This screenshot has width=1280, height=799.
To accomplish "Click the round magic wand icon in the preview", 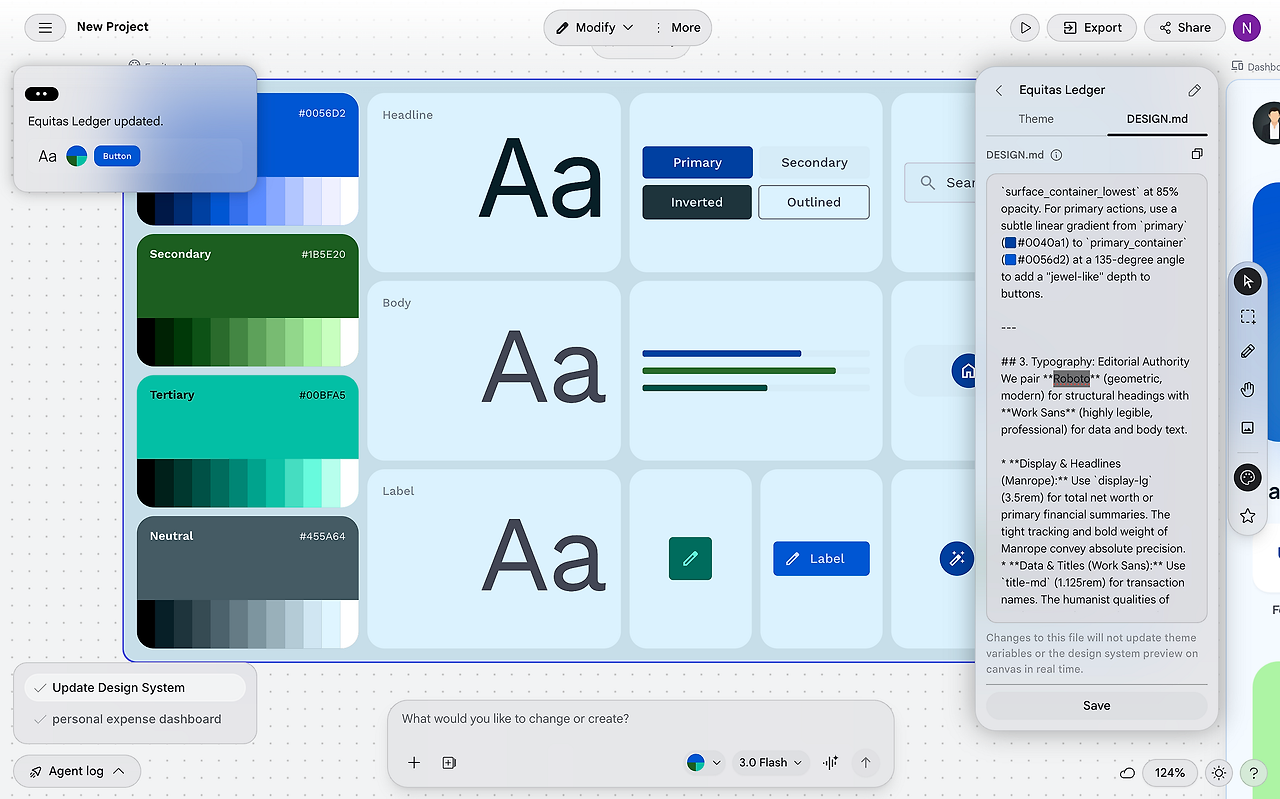I will pos(956,559).
